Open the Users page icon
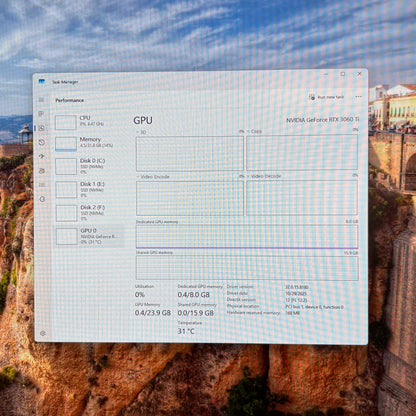Screen dimensions: 416x416 click(x=42, y=171)
